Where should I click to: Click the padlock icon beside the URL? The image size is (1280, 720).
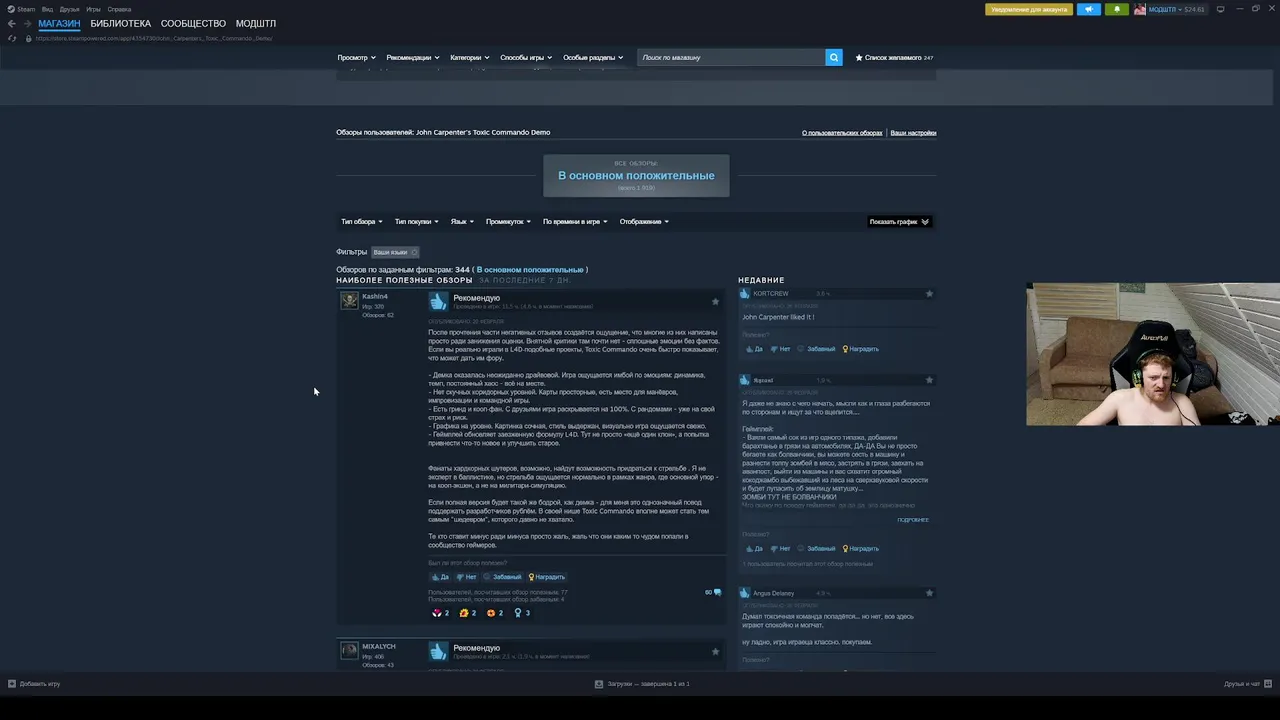(28, 38)
